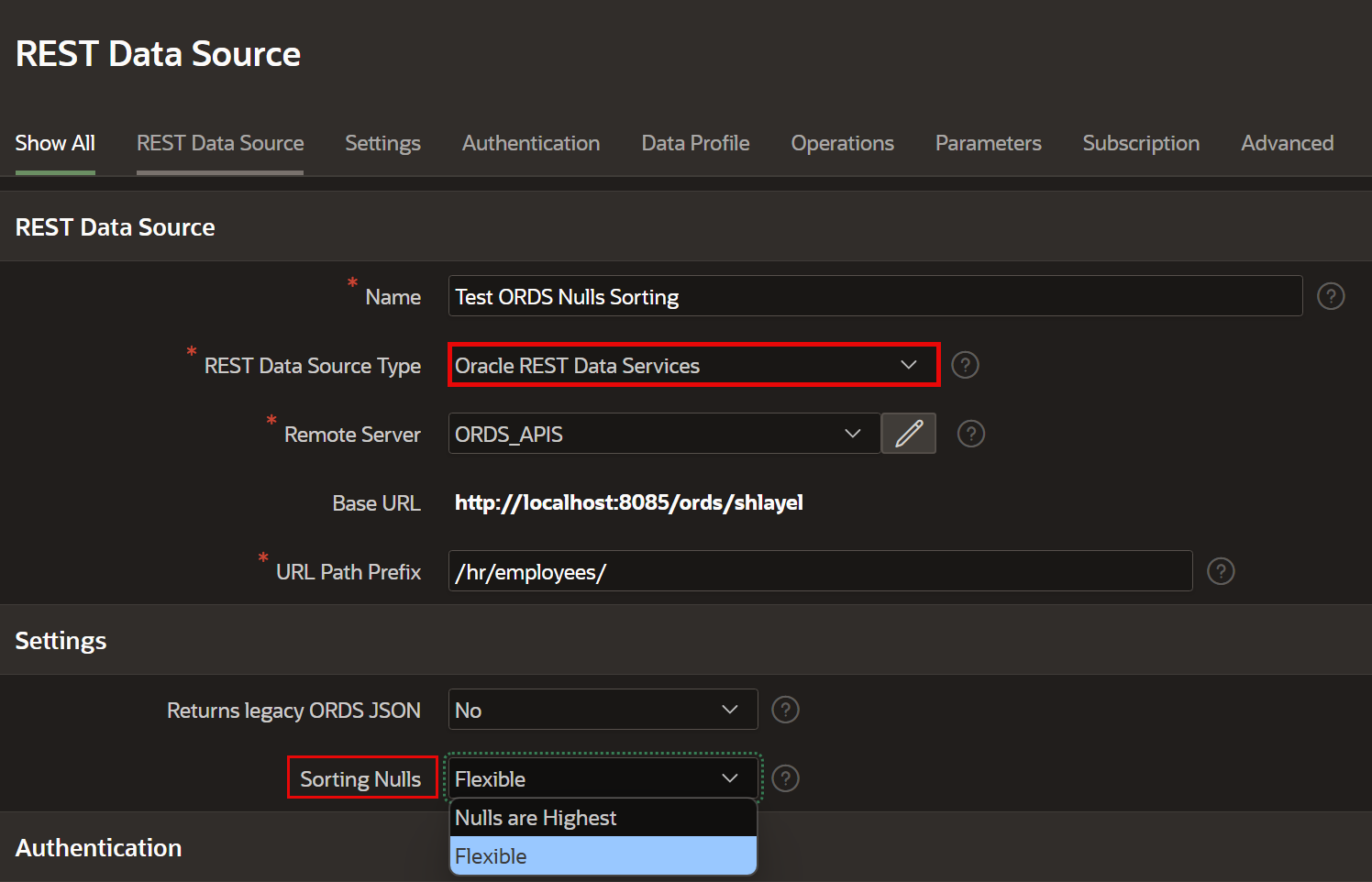Viewport: 1372px width, 882px height.
Task: Open help icon next to Remote Server
Action: [970, 434]
